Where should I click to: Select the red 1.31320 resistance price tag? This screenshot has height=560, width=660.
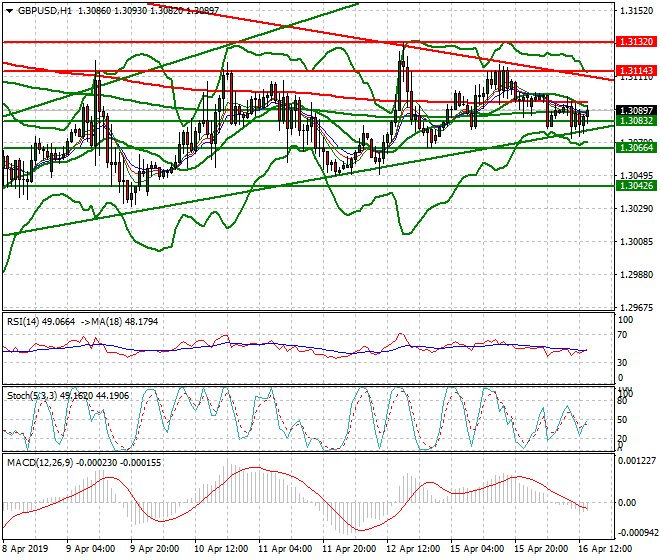click(636, 42)
